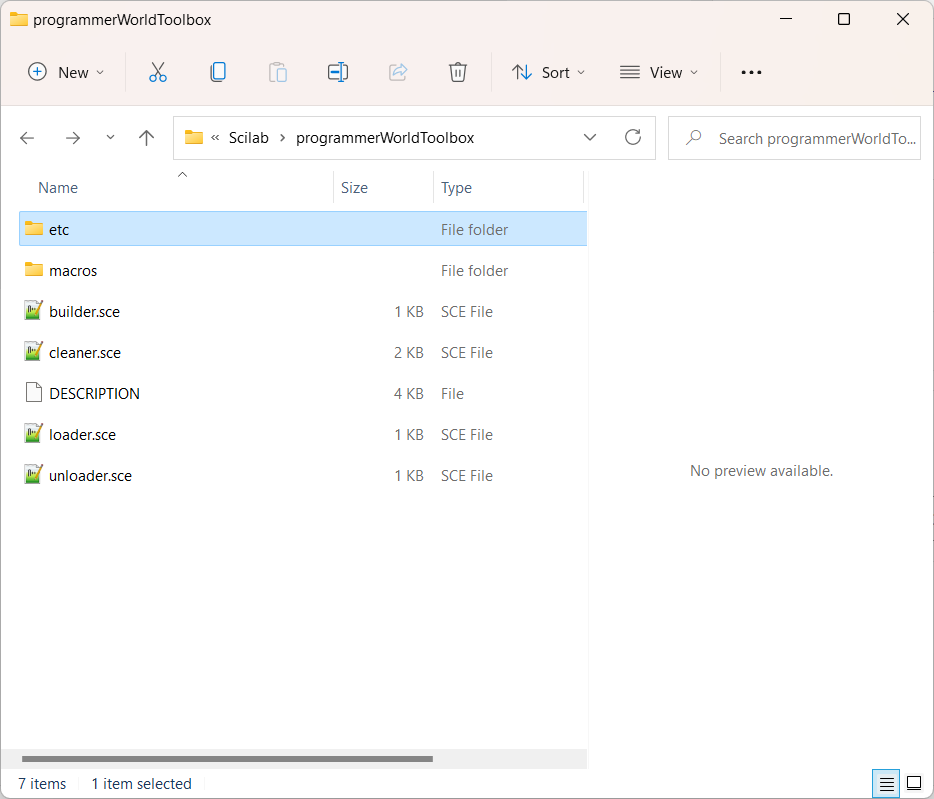Select the macros folder name
The width and height of the screenshot is (934, 799).
click(73, 271)
